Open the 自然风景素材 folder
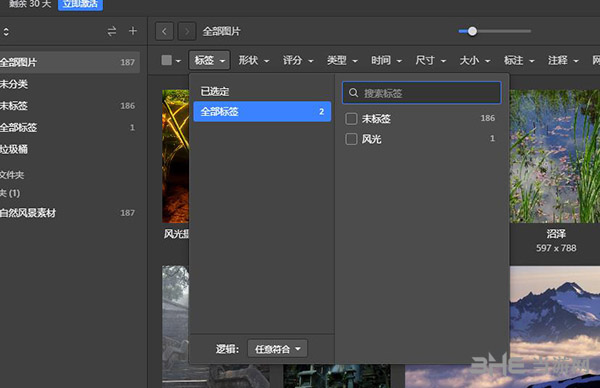 coord(69,213)
